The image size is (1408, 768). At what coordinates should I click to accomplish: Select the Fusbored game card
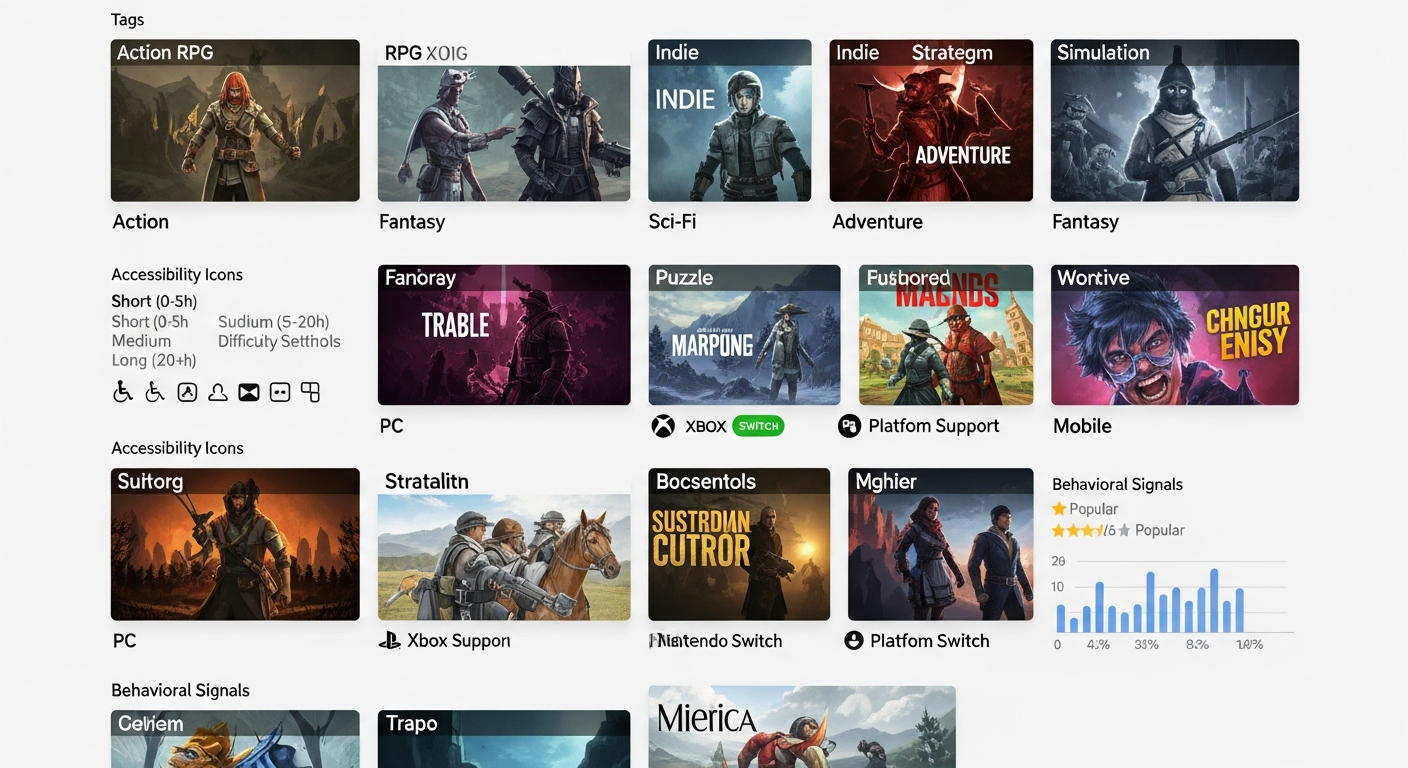(x=946, y=335)
